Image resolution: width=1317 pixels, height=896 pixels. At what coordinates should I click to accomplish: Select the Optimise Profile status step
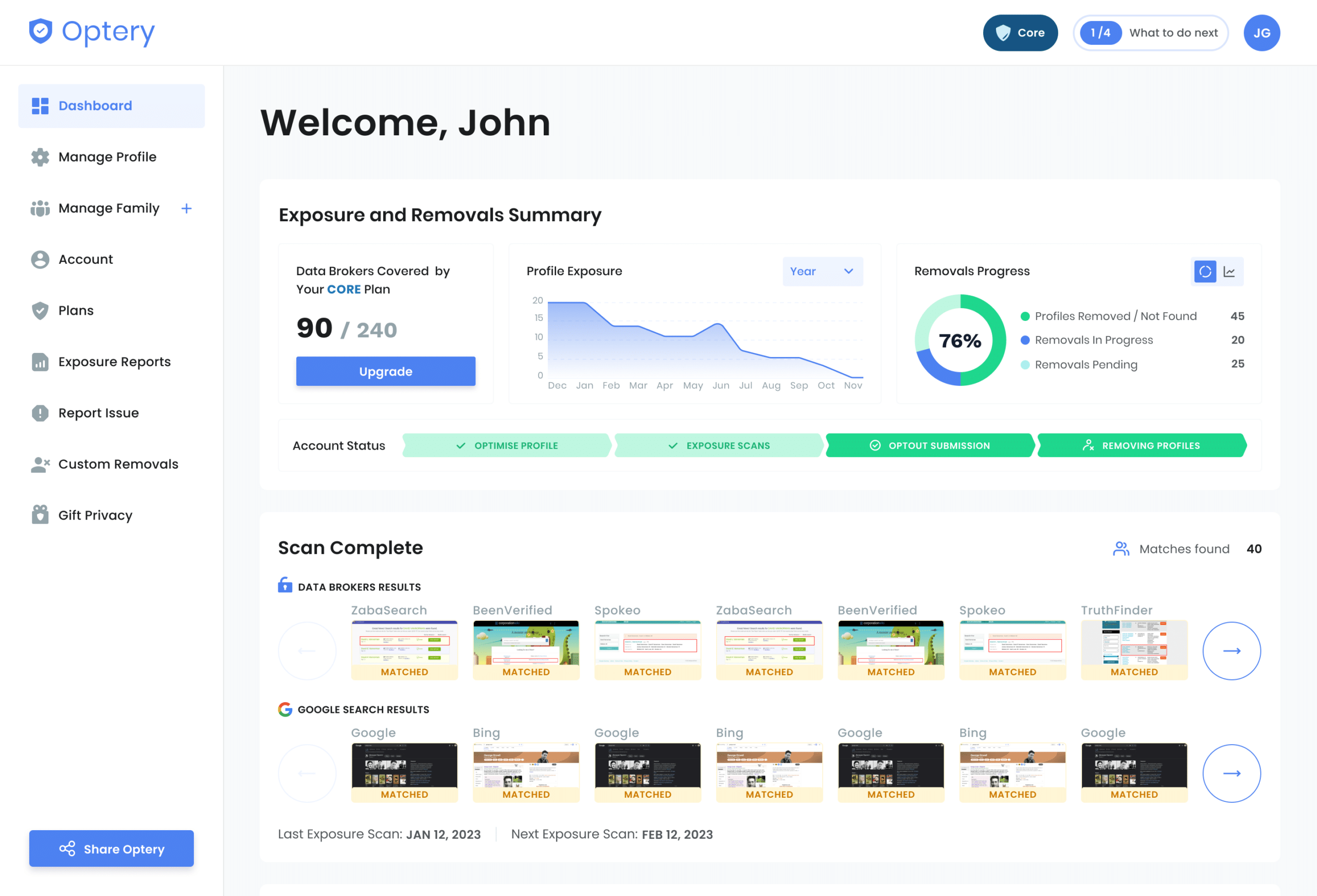pyautogui.click(x=507, y=445)
